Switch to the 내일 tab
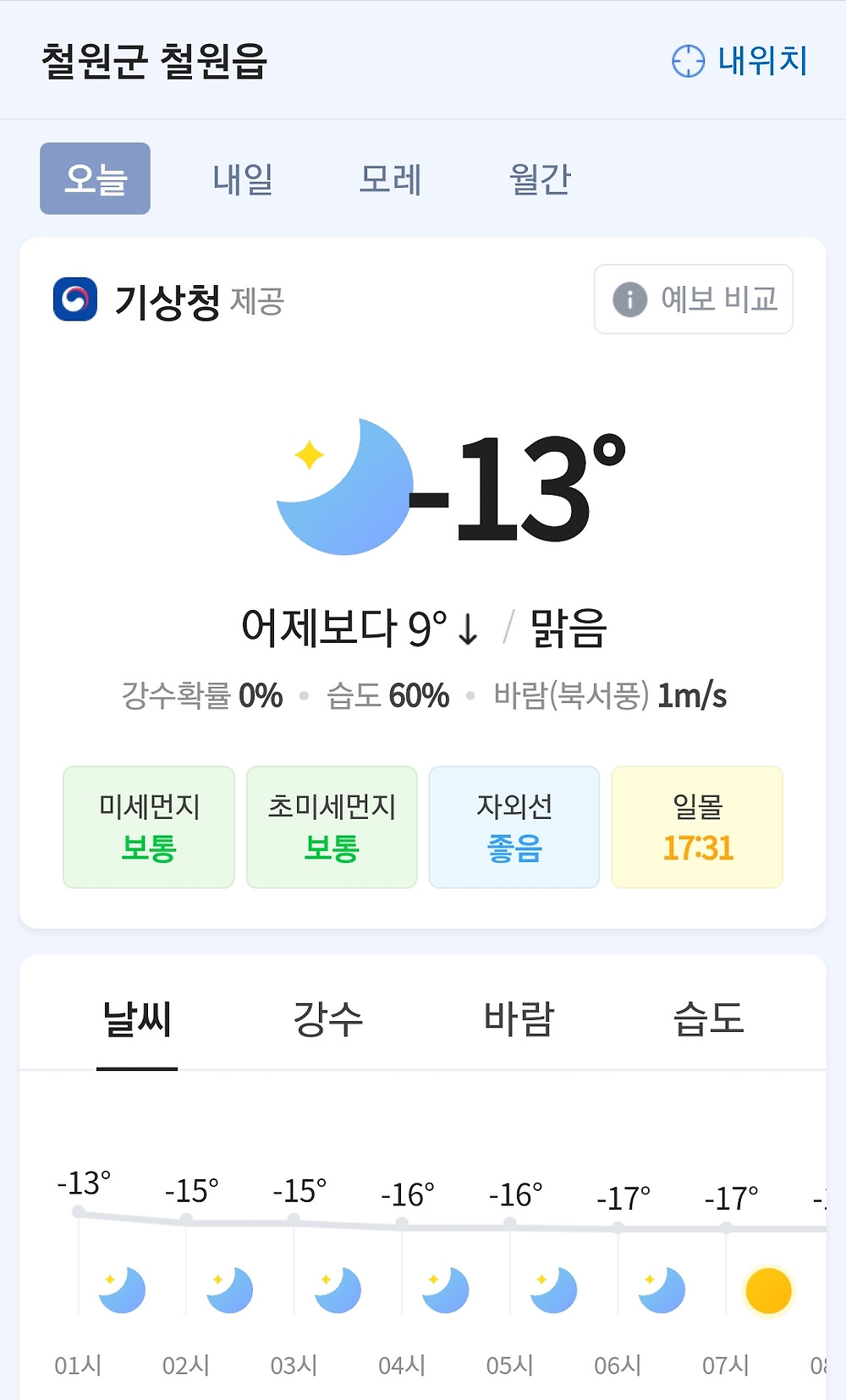This screenshot has width=846, height=1400. pos(243,179)
